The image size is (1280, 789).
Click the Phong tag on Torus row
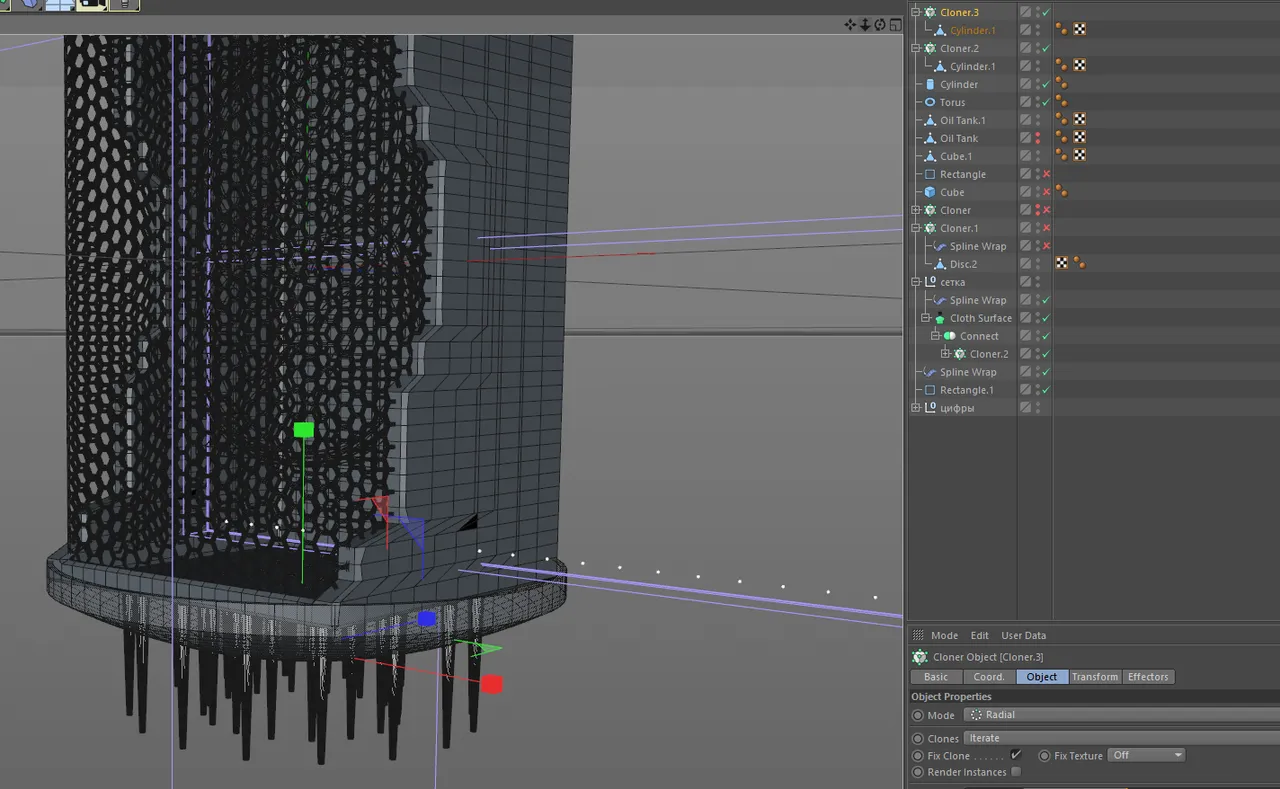click(1062, 102)
